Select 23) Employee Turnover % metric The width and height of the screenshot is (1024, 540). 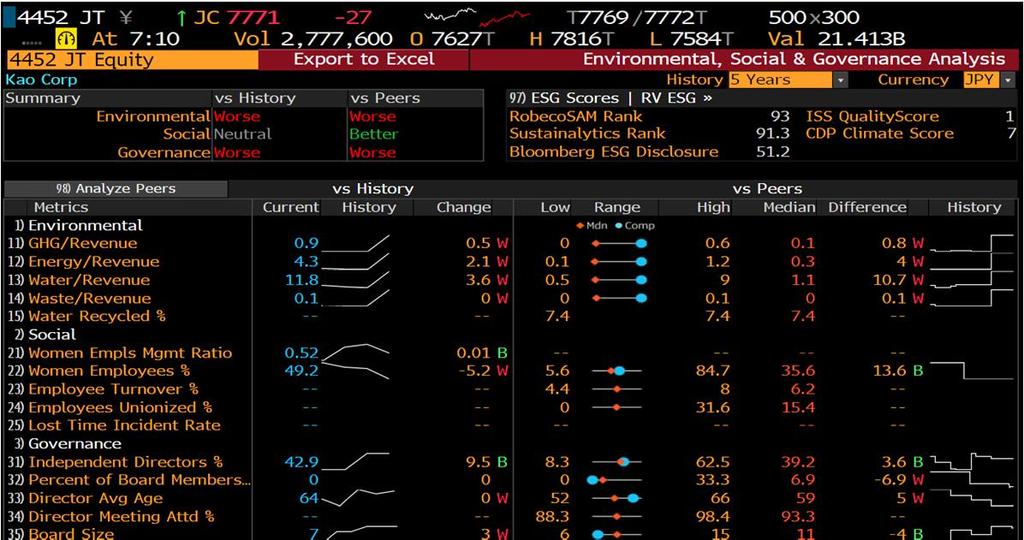tap(104, 389)
